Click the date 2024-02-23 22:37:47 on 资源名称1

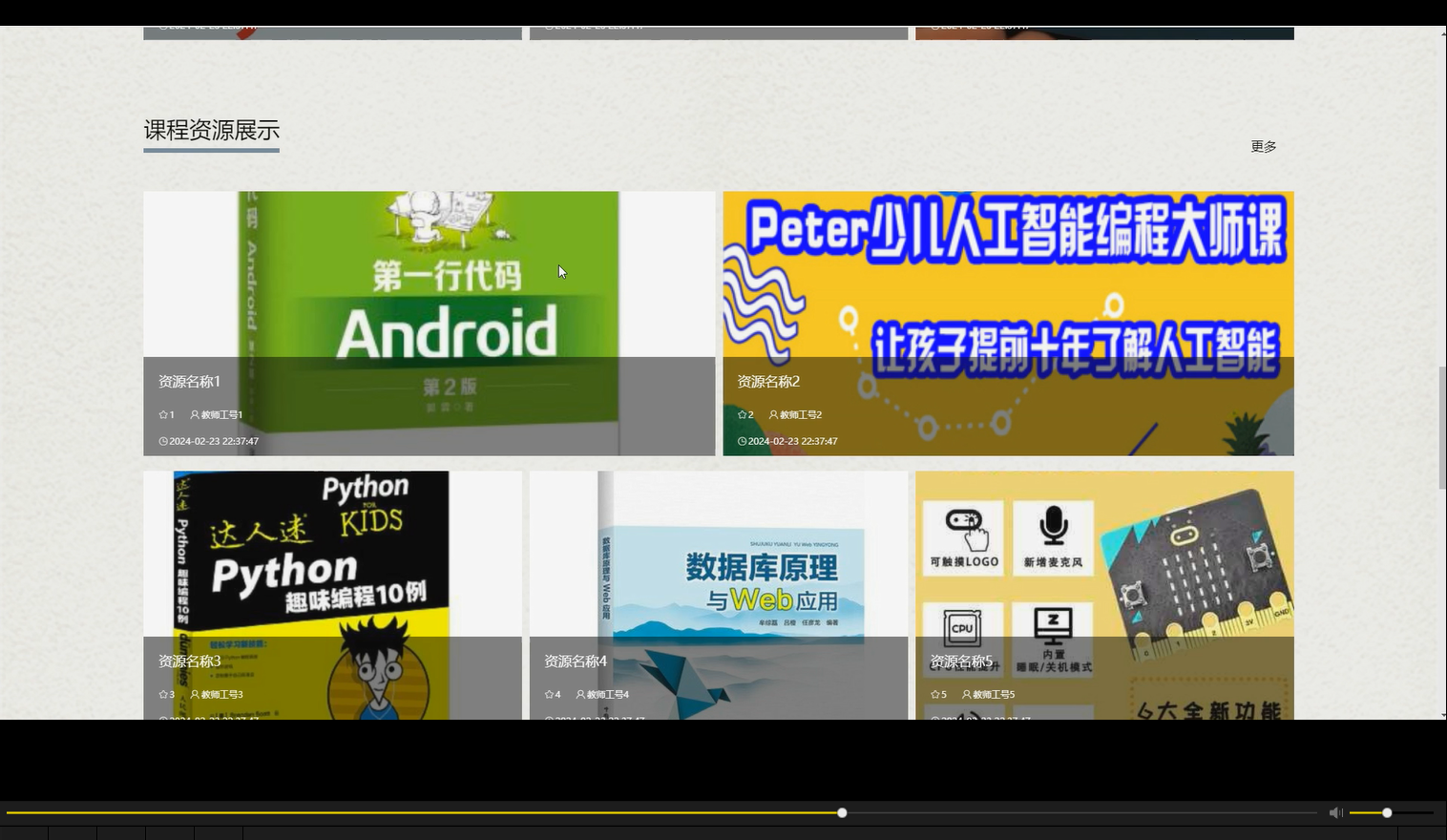(x=214, y=442)
